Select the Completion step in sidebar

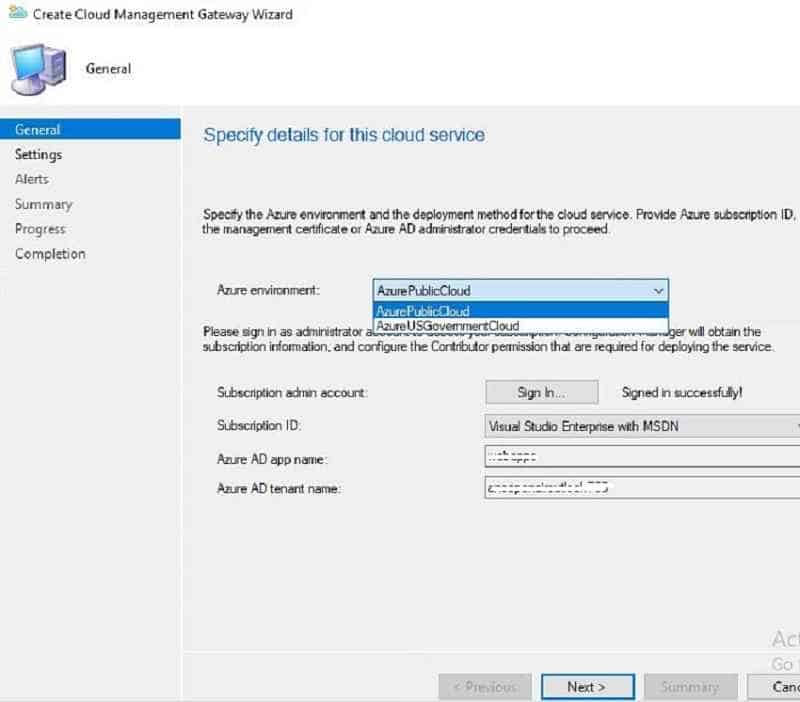coord(50,254)
